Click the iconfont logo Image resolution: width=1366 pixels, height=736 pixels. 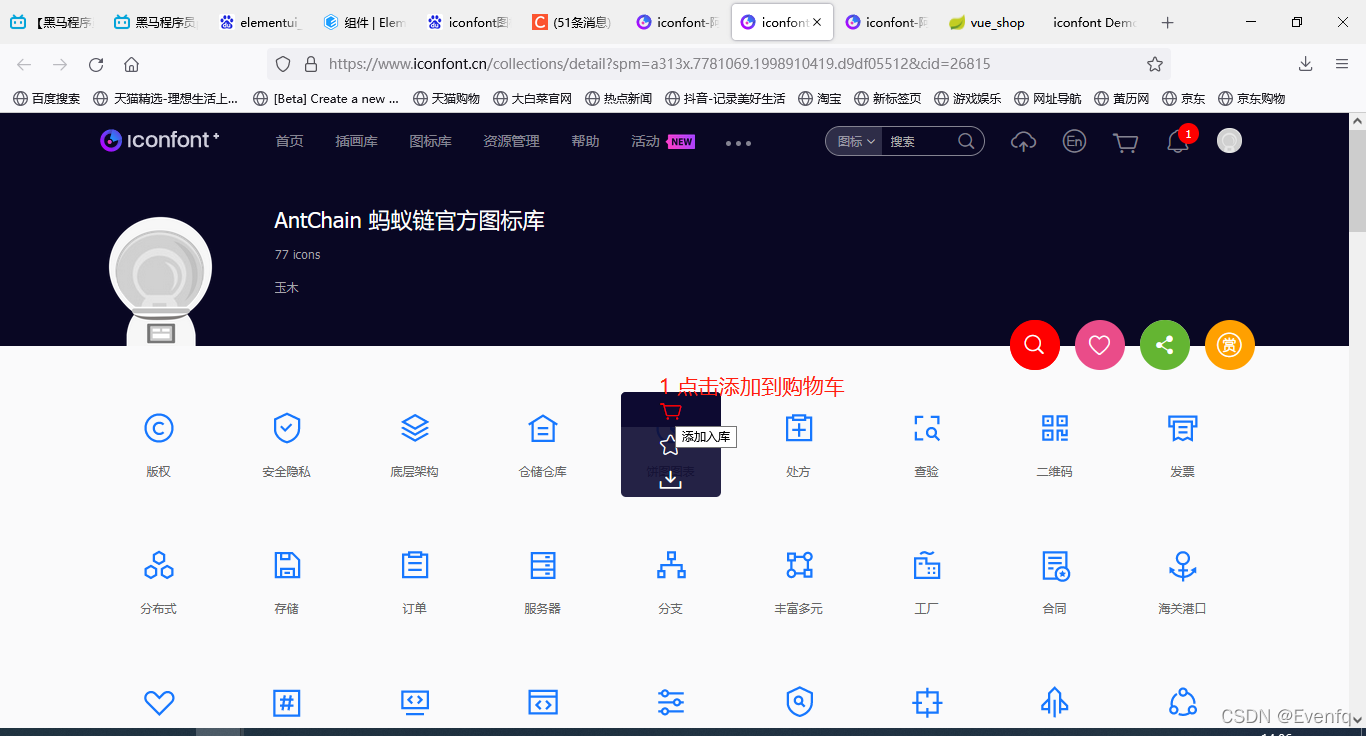160,140
